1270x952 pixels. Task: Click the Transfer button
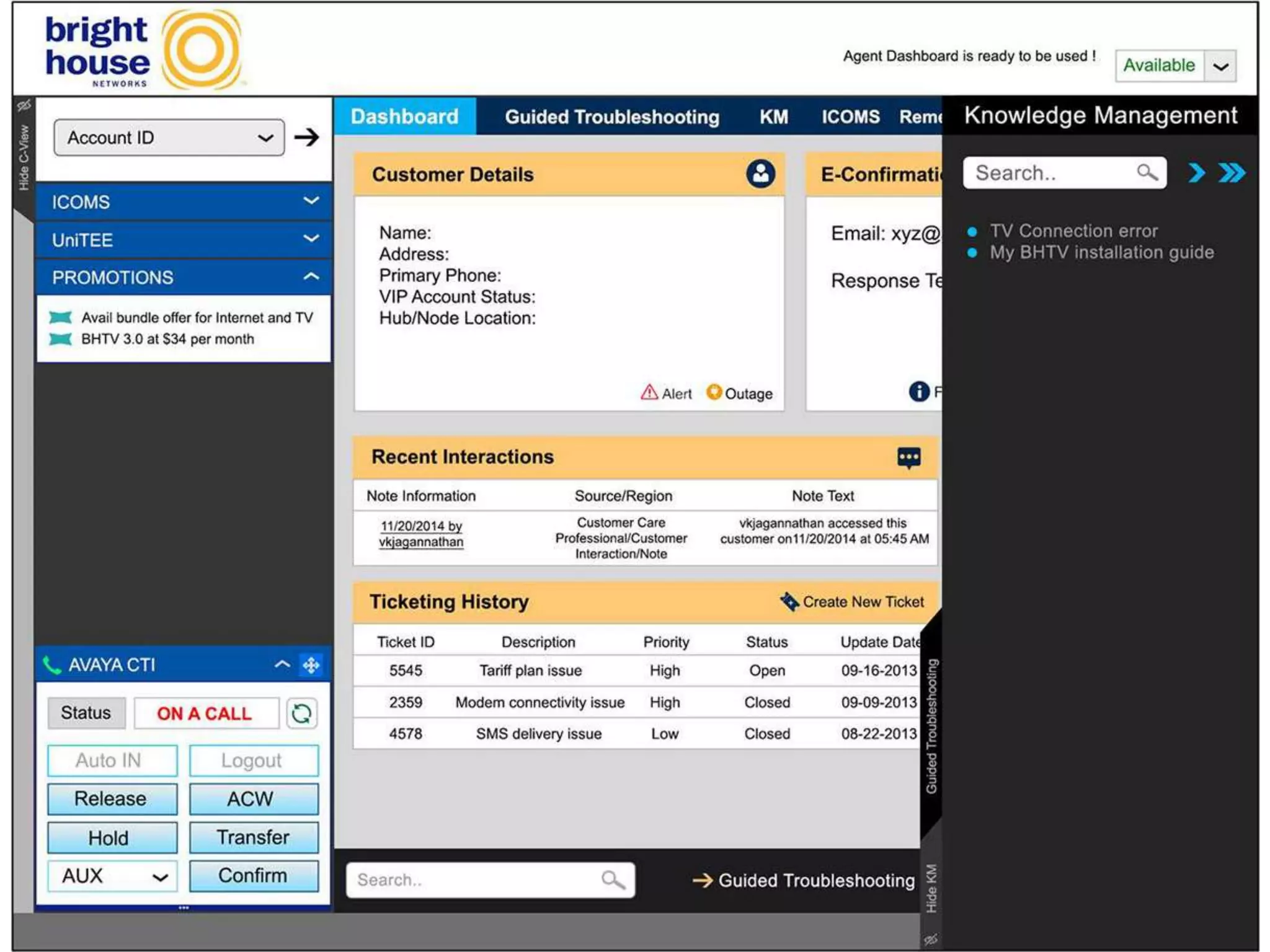pos(254,838)
